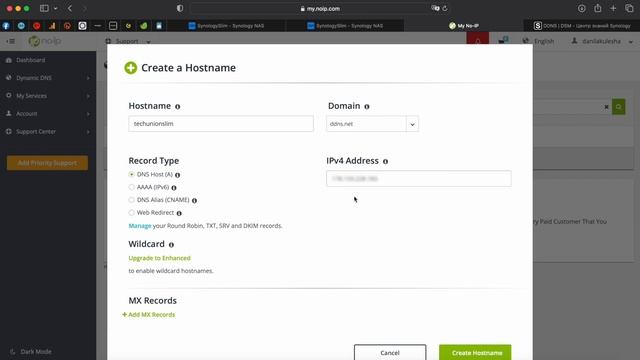Focus the IPv4 Address input field
The width and height of the screenshot is (640, 360).
pos(419,178)
